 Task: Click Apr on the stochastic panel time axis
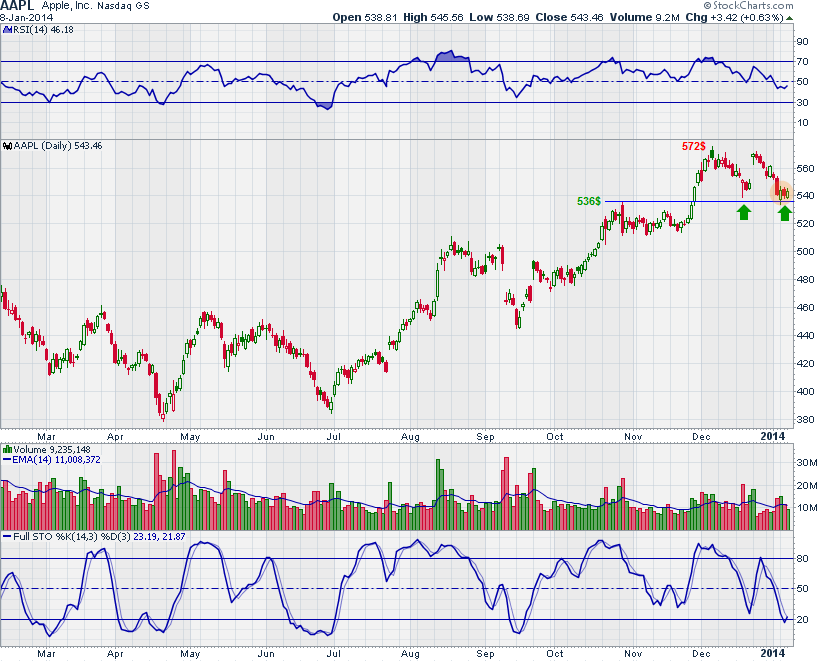115,654
